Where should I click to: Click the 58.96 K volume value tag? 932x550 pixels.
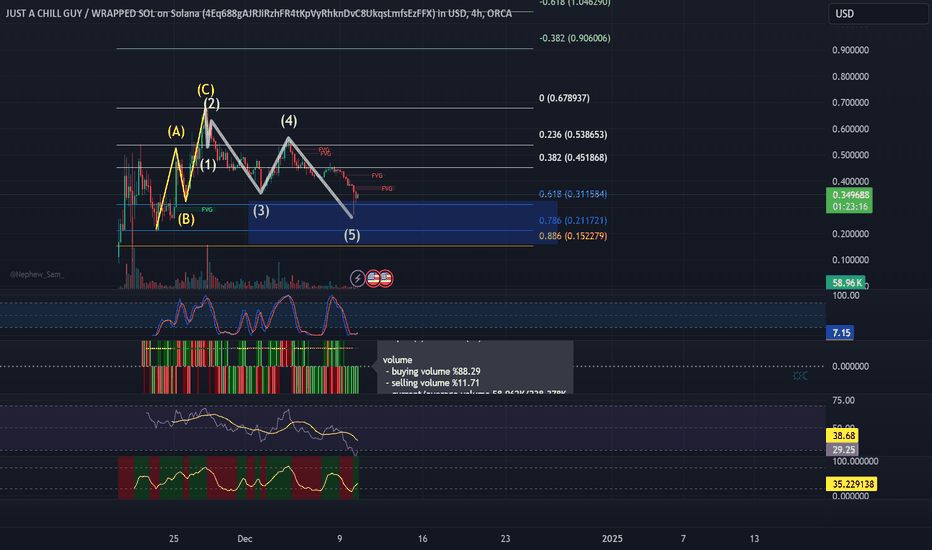(x=845, y=282)
